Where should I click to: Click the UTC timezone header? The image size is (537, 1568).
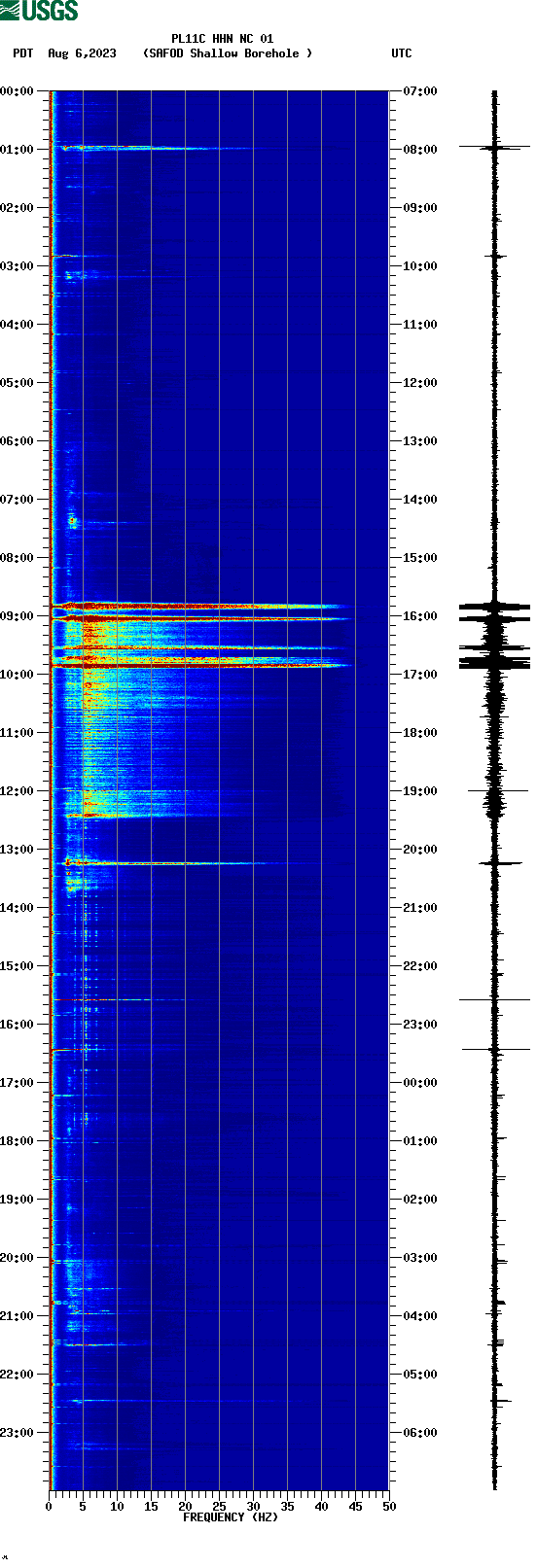(x=402, y=53)
